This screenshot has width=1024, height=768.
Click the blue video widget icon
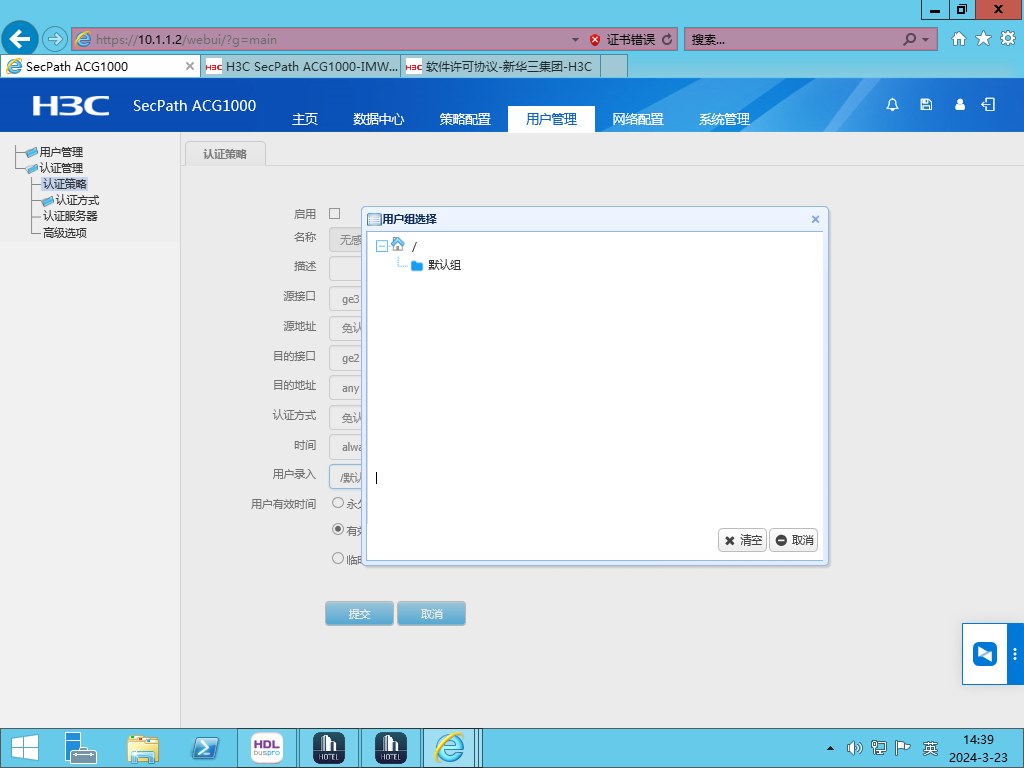984,654
